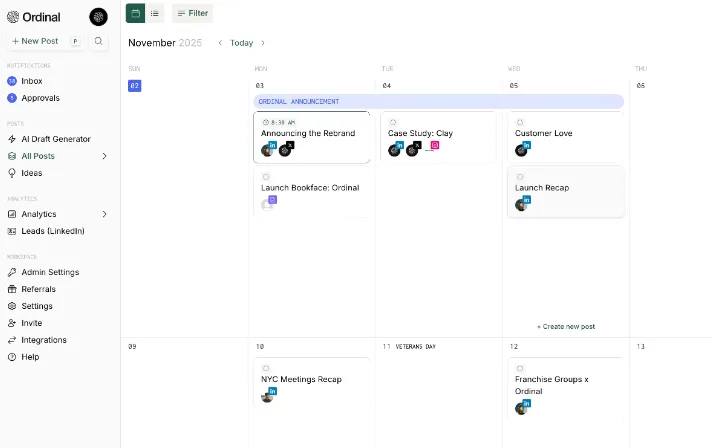
Task: Switch to calendar view
Action: [135, 13]
